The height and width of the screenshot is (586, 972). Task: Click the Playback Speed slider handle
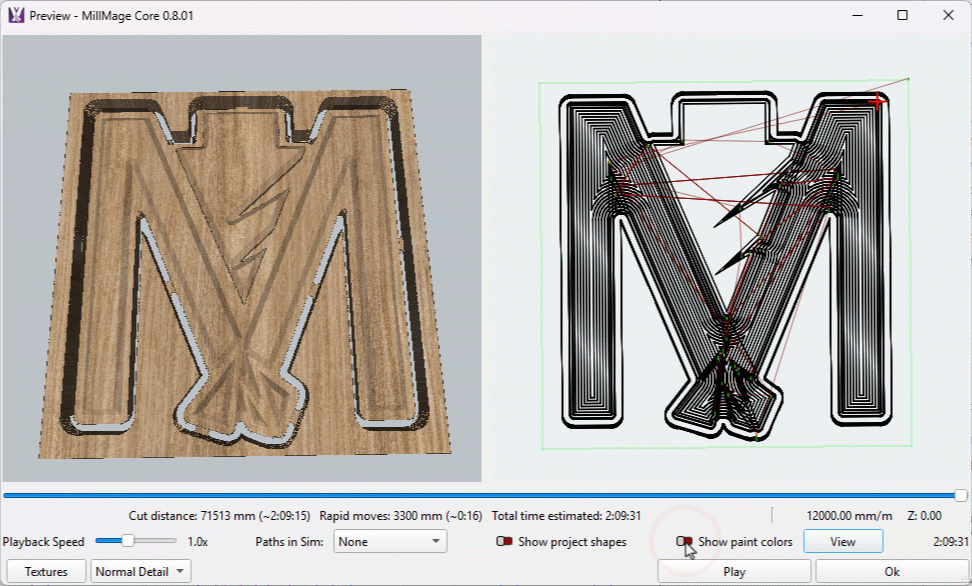pos(128,541)
